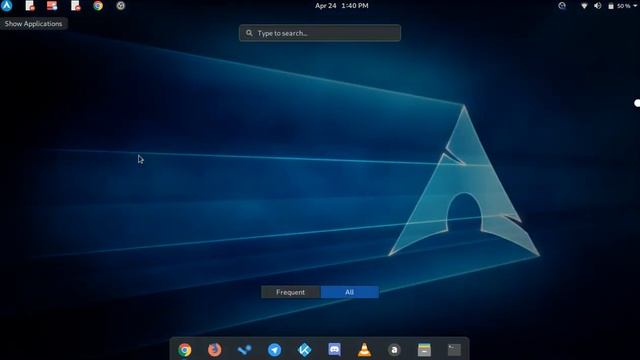Open the Wi-Fi network indicator

pos(584,6)
